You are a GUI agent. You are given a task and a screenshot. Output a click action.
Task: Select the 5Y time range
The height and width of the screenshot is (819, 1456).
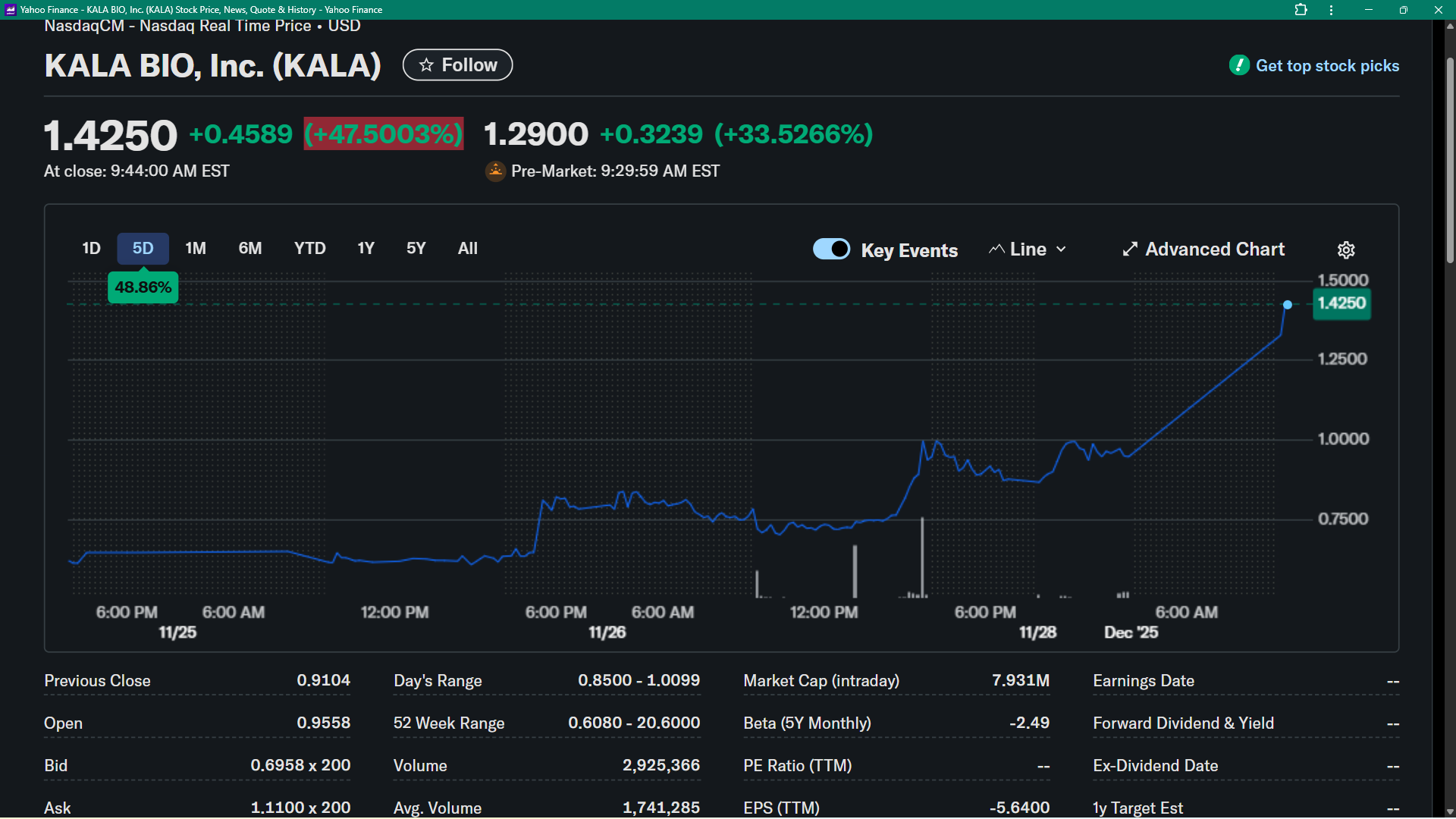coord(416,248)
